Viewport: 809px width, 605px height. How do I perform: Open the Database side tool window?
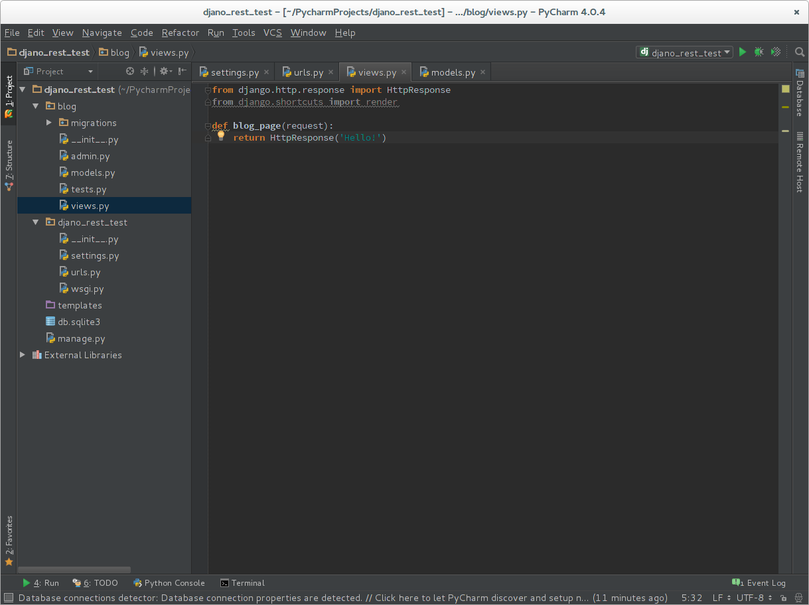point(800,93)
